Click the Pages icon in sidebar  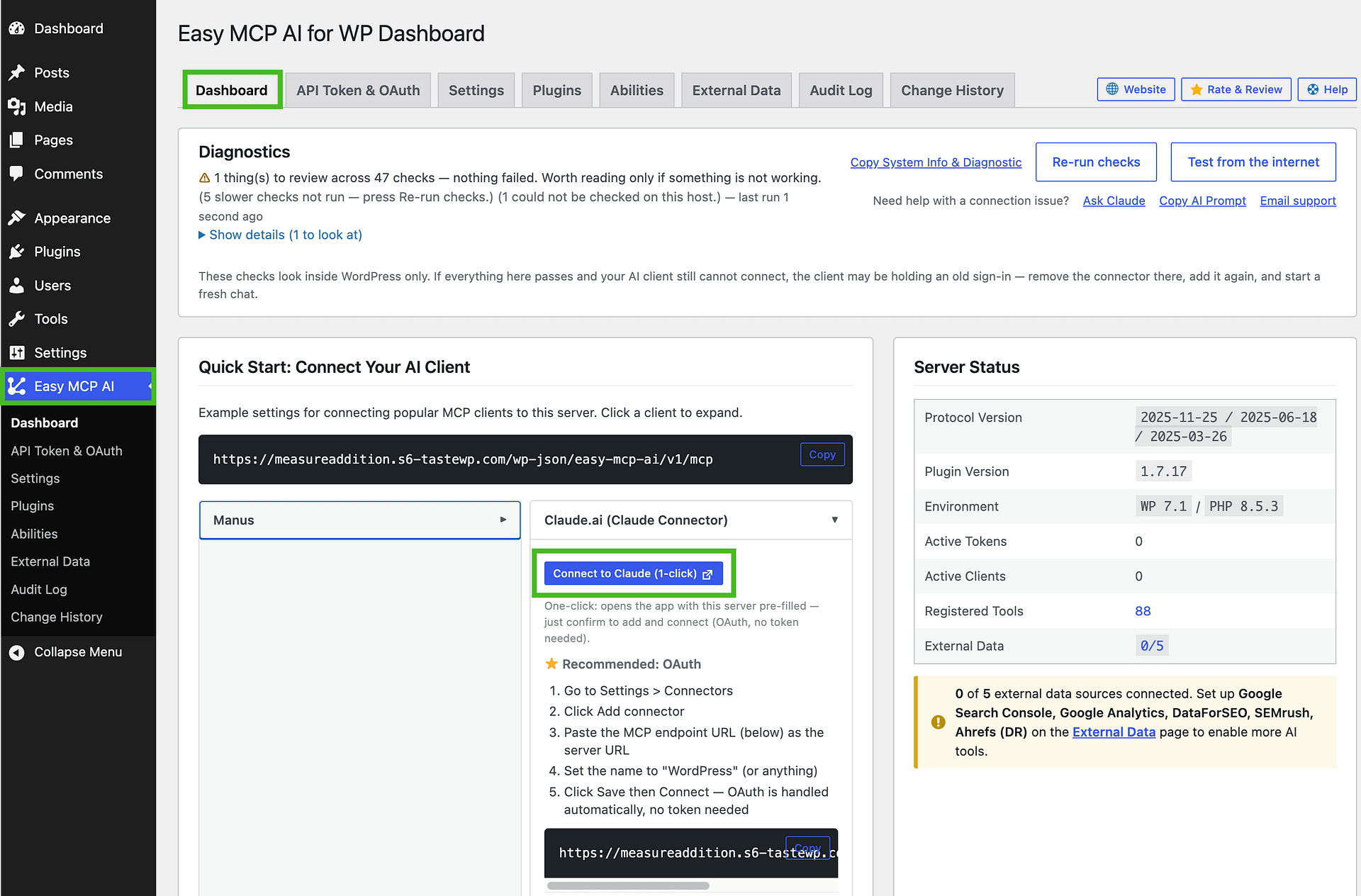17,140
